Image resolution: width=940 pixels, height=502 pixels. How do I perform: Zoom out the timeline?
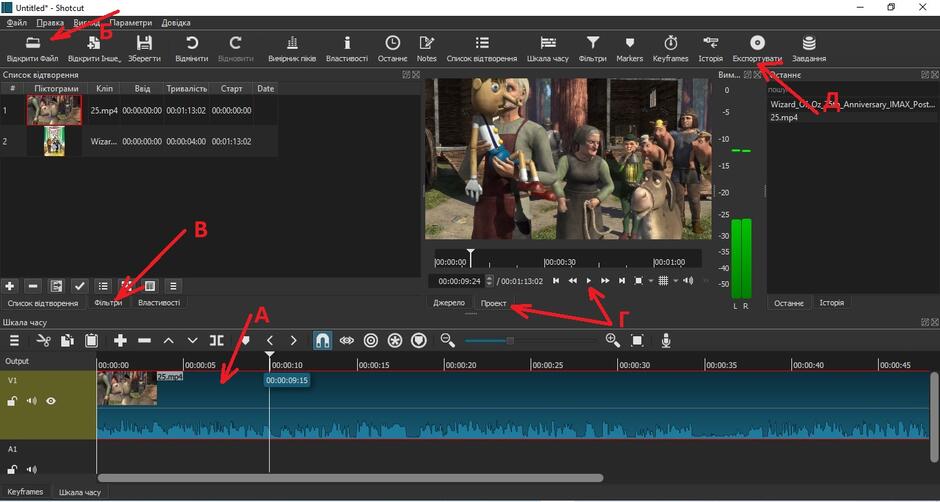tap(447, 341)
